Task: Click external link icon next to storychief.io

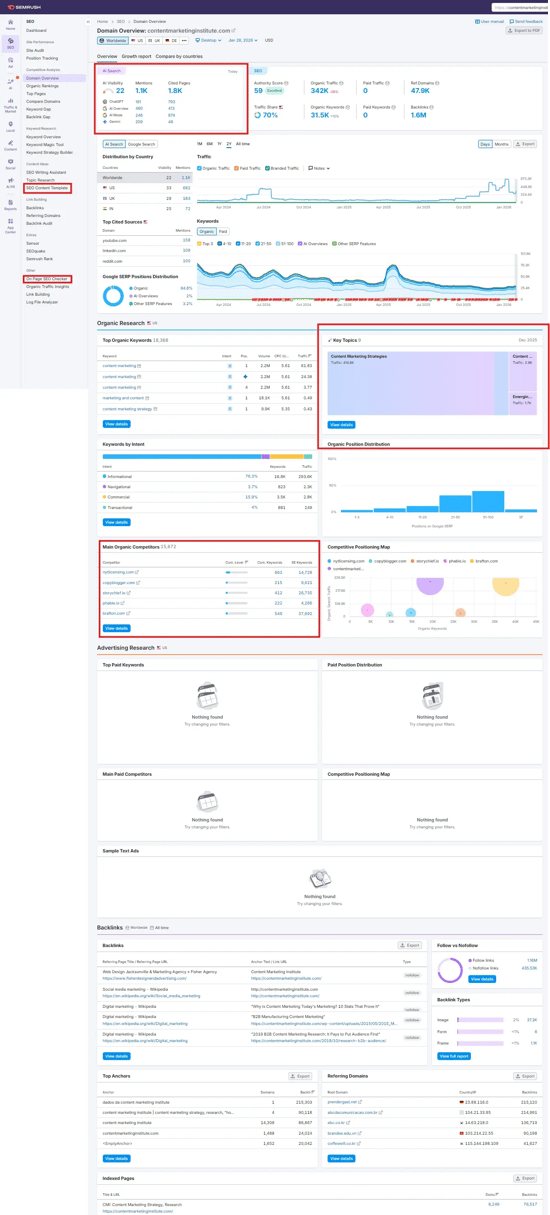Action: 130,593
